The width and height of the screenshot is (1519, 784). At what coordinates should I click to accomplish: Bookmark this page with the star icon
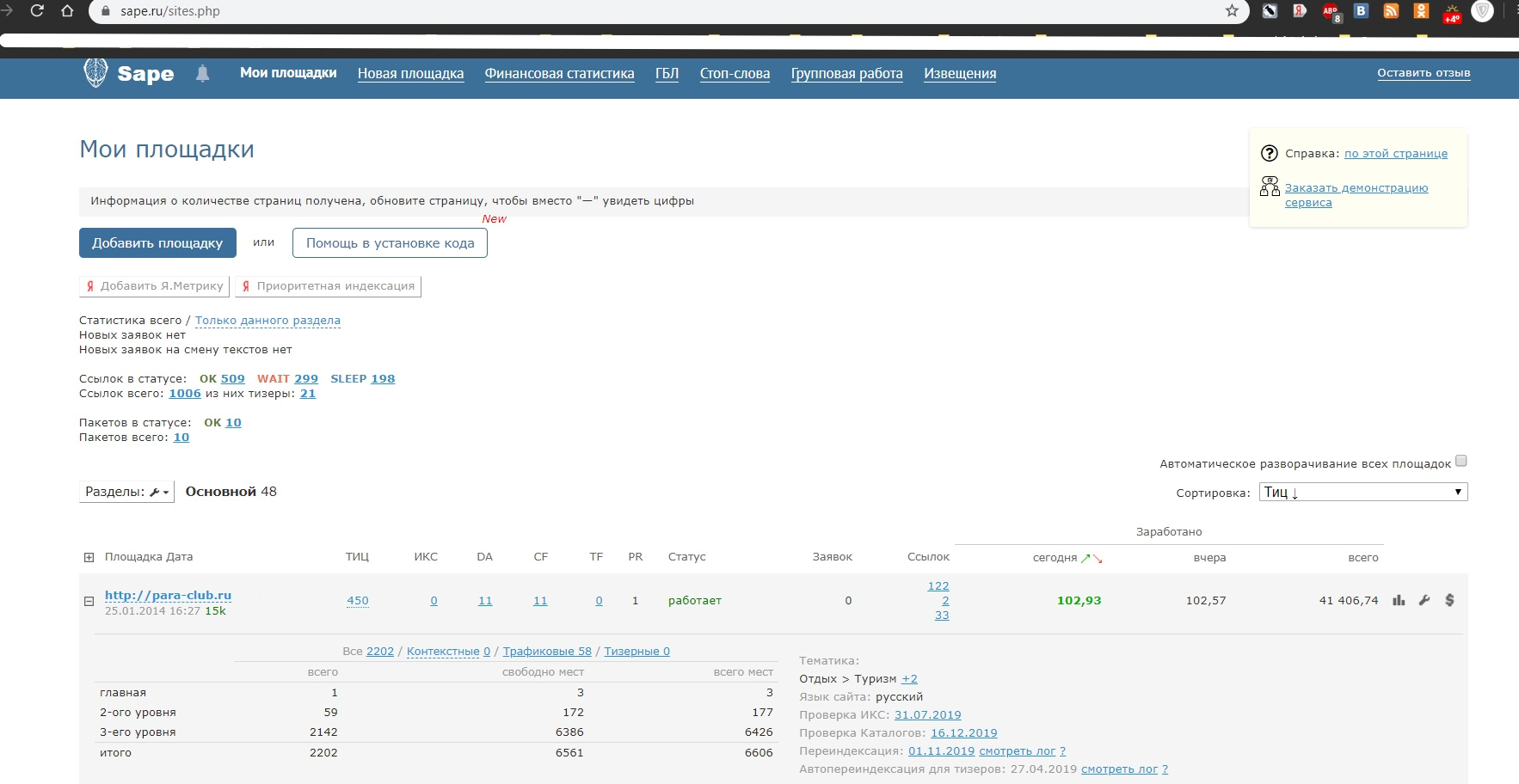[1232, 10]
